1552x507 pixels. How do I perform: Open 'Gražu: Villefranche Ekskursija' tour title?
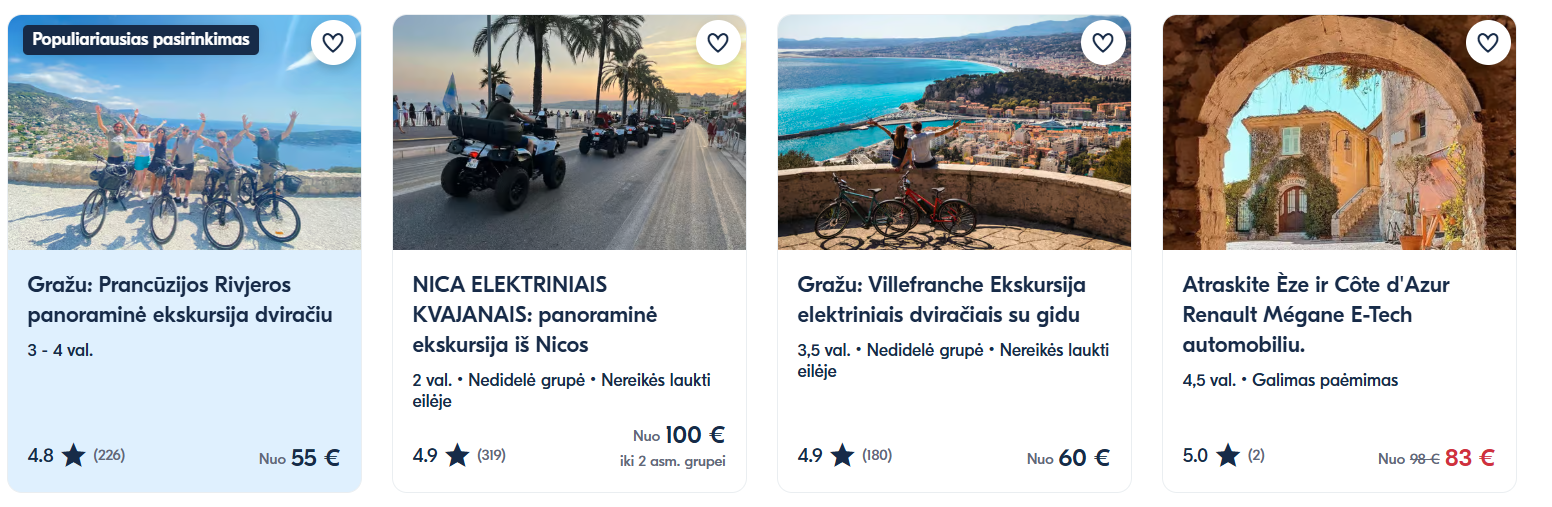tap(941, 300)
